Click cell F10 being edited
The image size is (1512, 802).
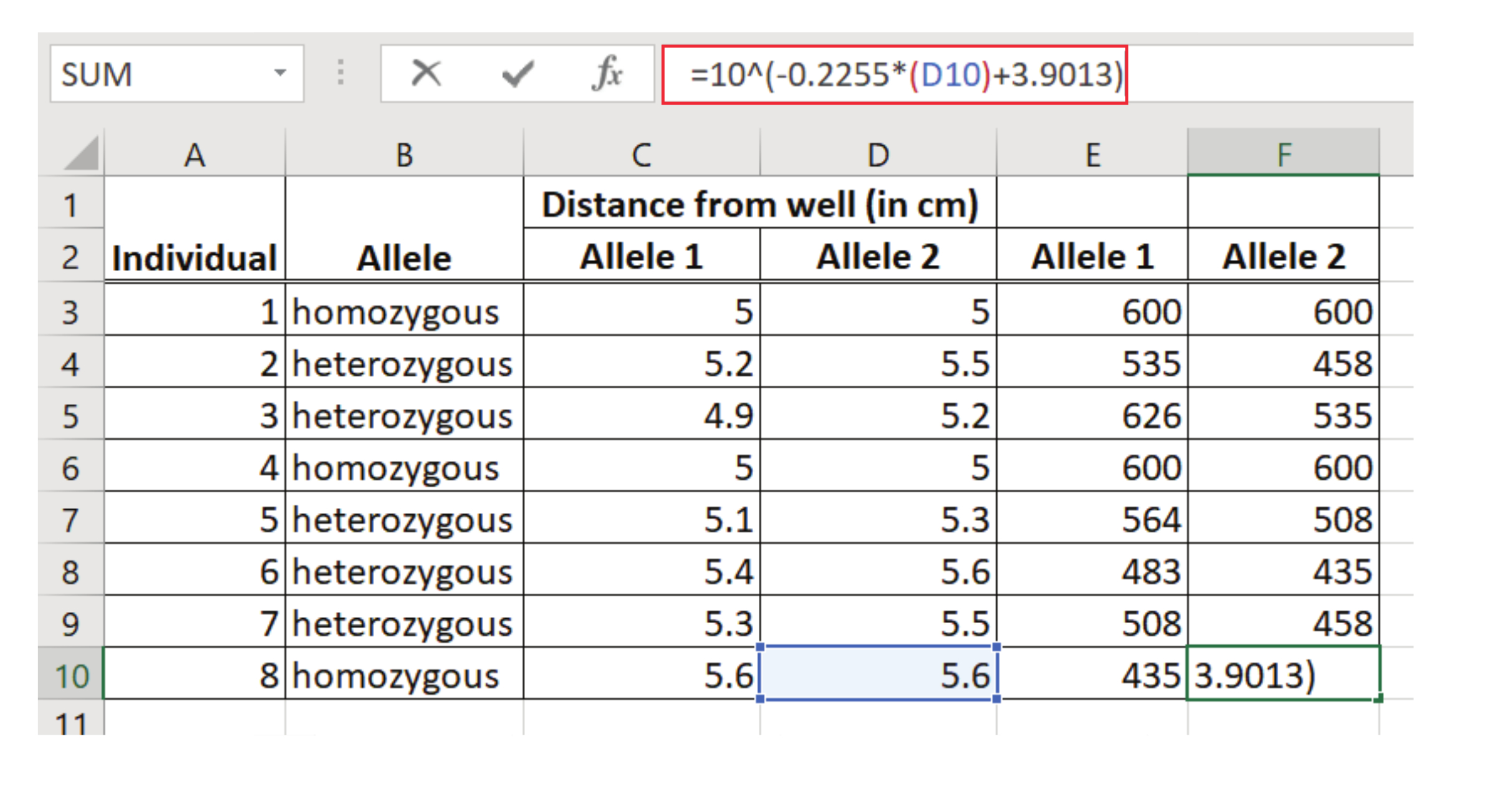[x=1283, y=675]
